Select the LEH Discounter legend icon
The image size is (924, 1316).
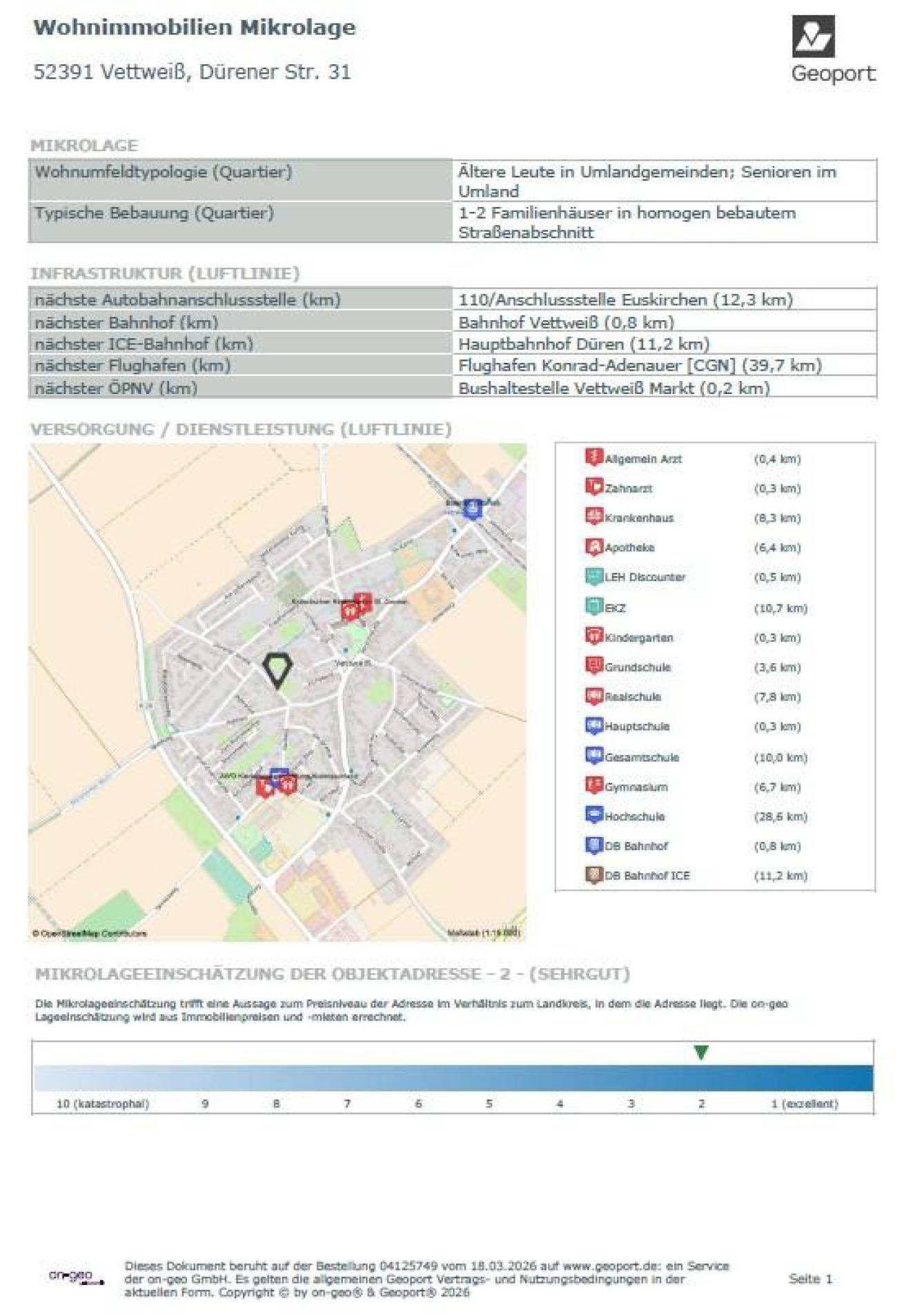point(594,576)
